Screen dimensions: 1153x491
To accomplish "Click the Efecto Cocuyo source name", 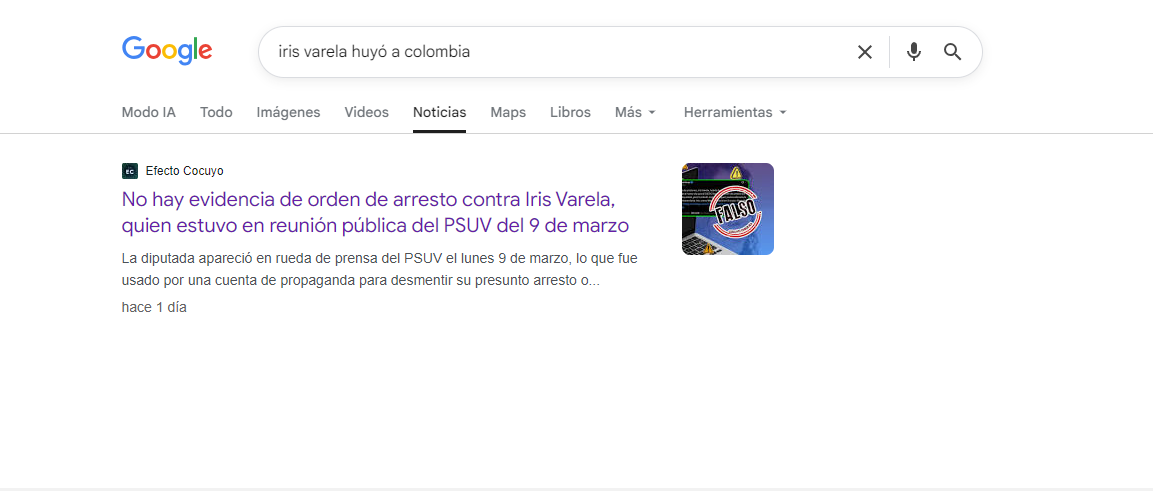I will pos(185,171).
